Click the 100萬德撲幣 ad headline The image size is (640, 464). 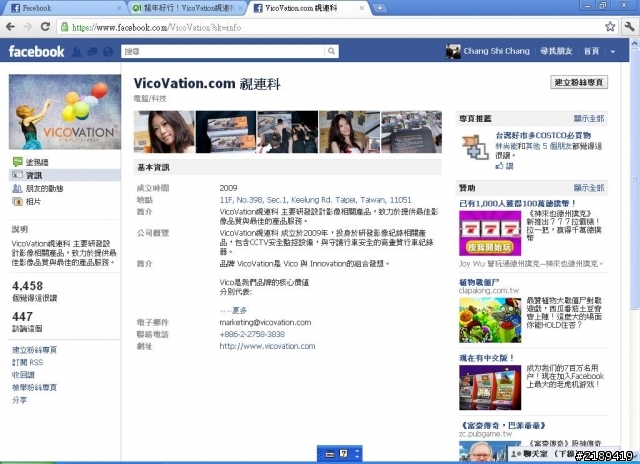tap(517, 203)
